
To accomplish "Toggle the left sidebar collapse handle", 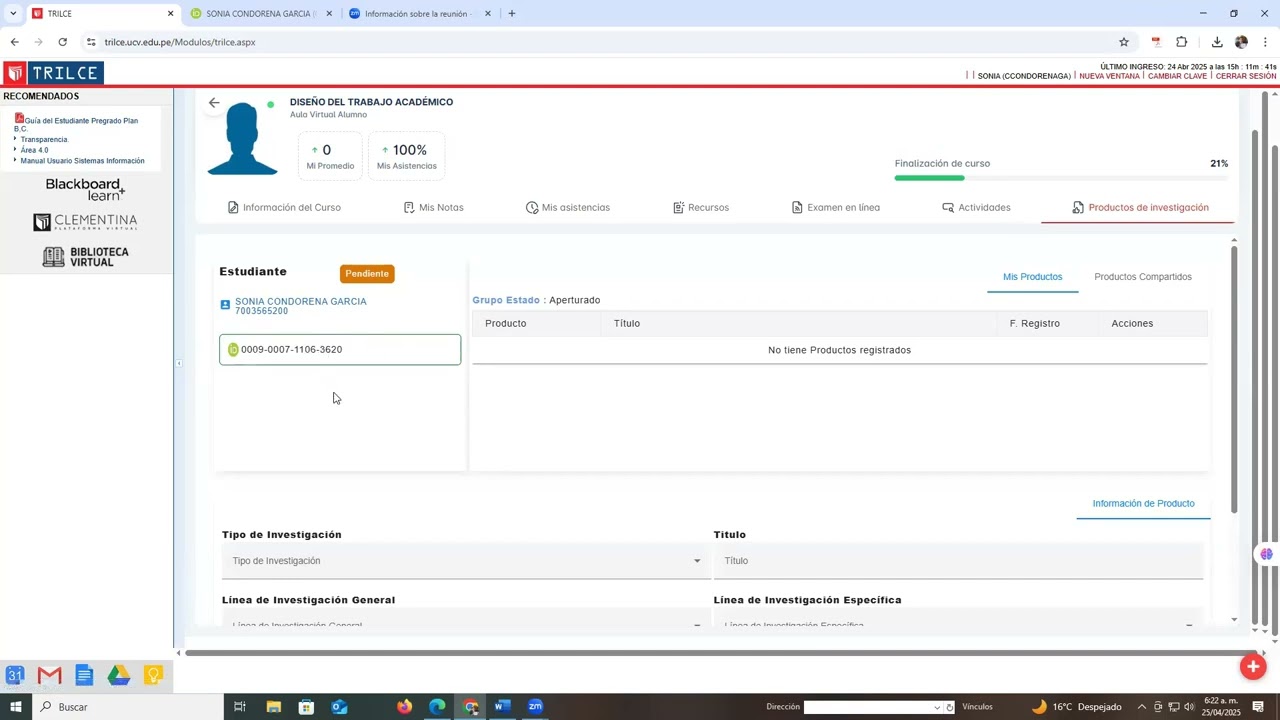I will [x=178, y=363].
